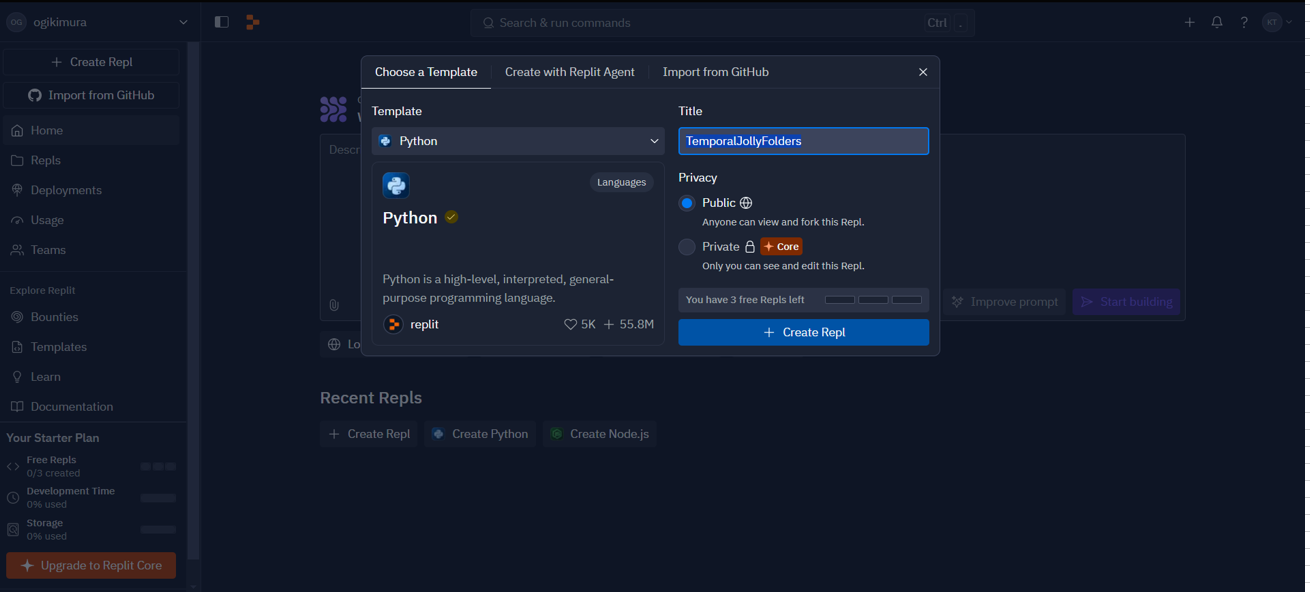This screenshot has width=1310, height=592.
Task: Open Deployments in the sidebar
Action: click(x=66, y=190)
